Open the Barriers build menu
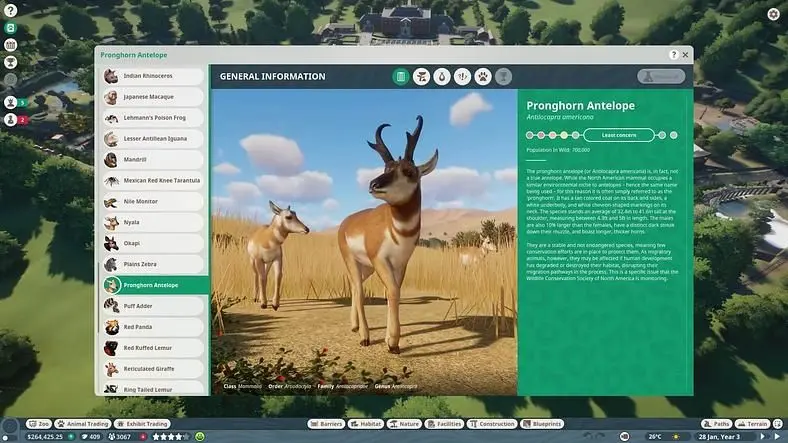This screenshot has height=443, width=788. pyautogui.click(x=326, y=424)
